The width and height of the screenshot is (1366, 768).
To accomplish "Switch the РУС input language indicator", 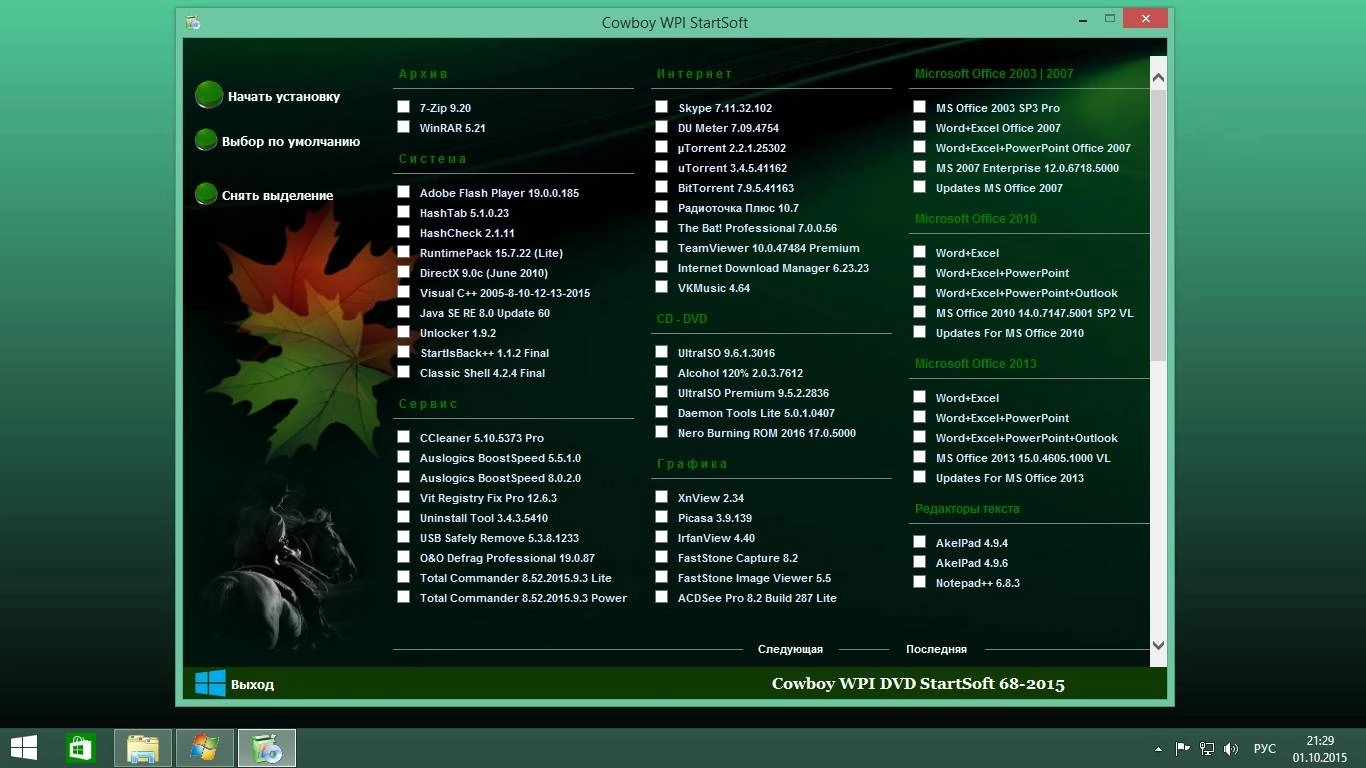I will (1265, 748).
